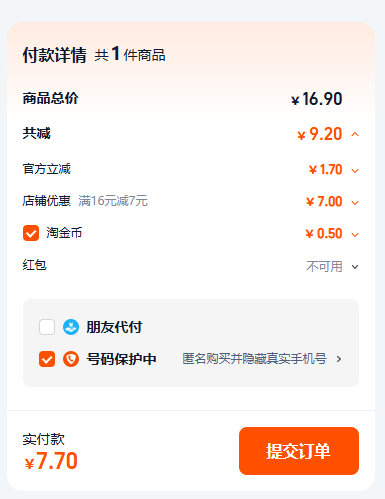Viewport: 385px width, 499px height.
Task: Click the 朋友代付 label
Action: 114,327
